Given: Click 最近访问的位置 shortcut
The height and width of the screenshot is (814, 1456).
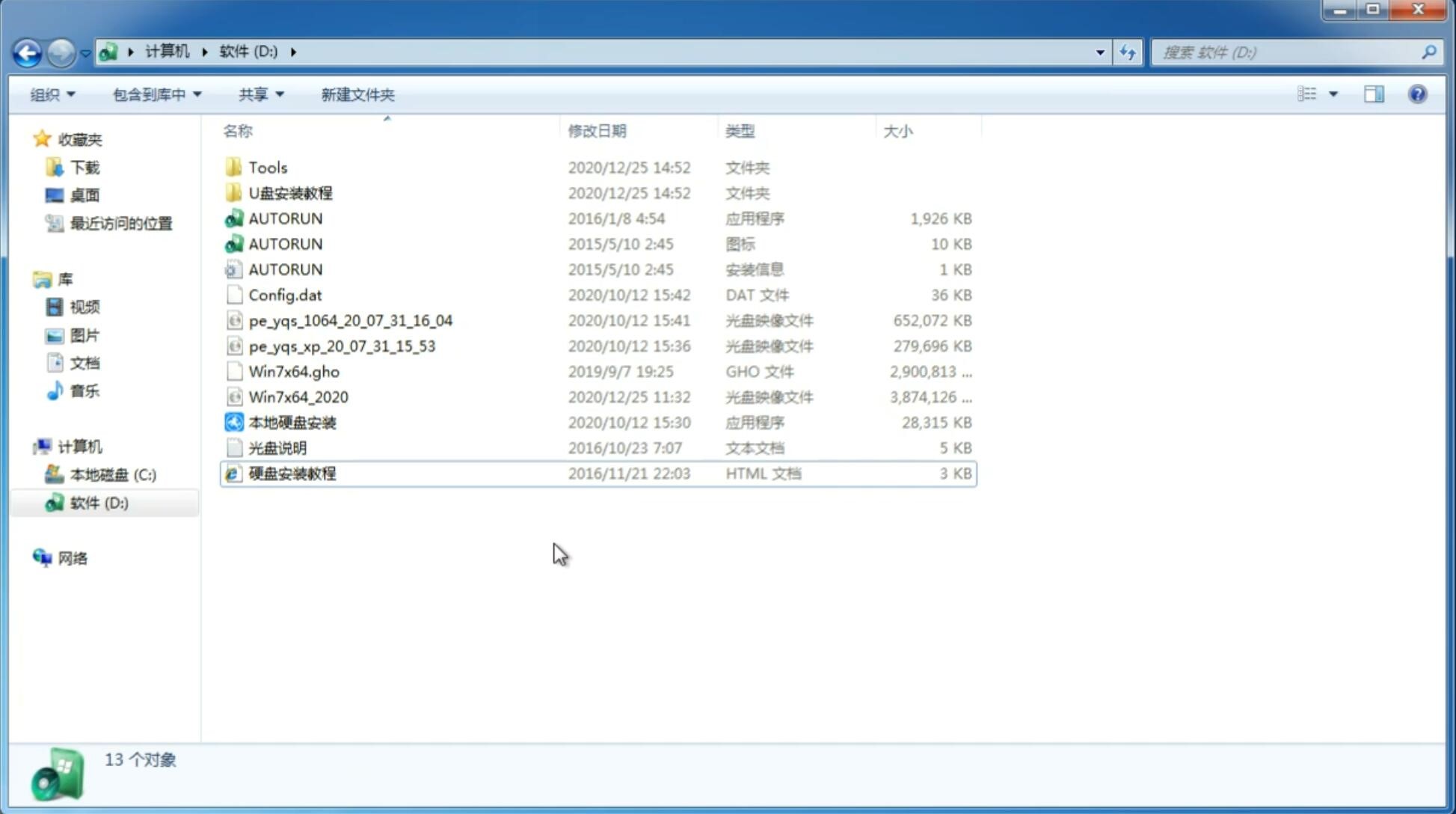Looking at the screenshot, I should tap(119, 222).
